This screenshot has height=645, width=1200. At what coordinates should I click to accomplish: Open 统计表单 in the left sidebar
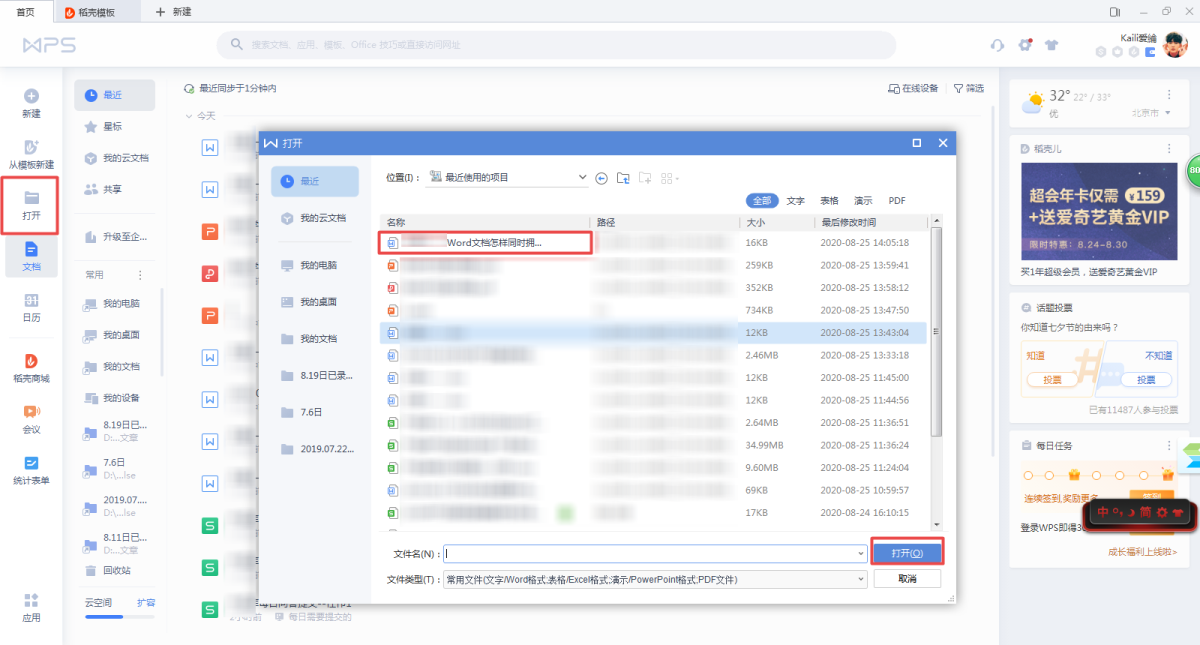pyautogui.click(x=31, y=470)
